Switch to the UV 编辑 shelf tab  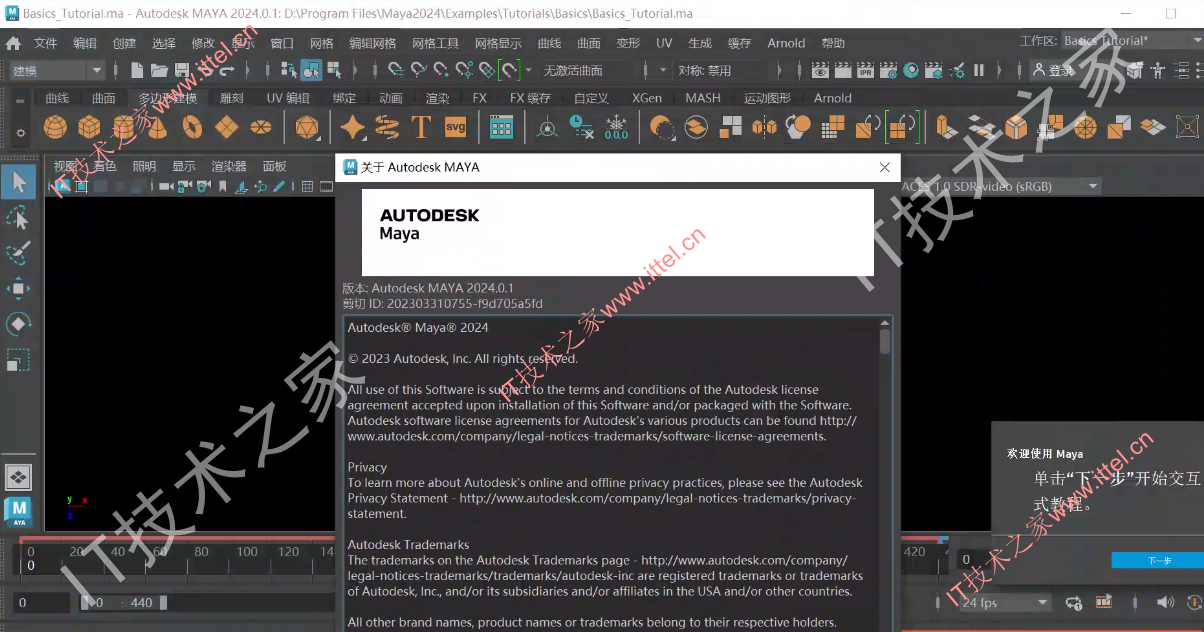[288, 98]
